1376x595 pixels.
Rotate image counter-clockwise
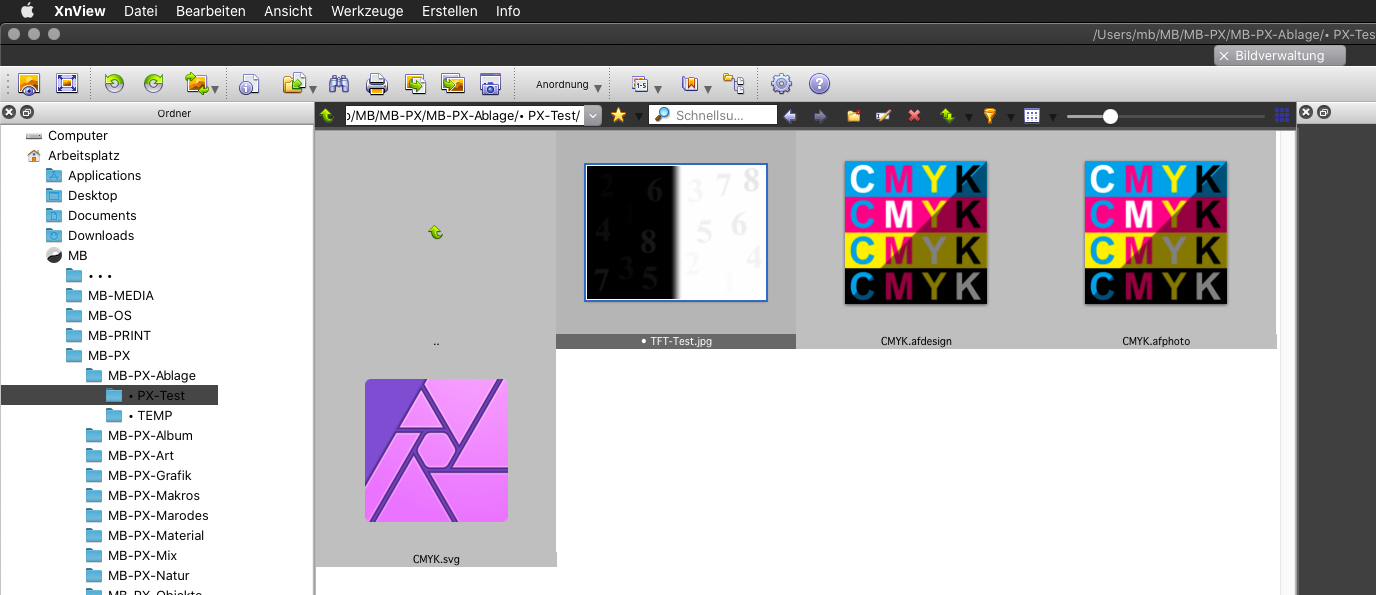click(114, 84)
